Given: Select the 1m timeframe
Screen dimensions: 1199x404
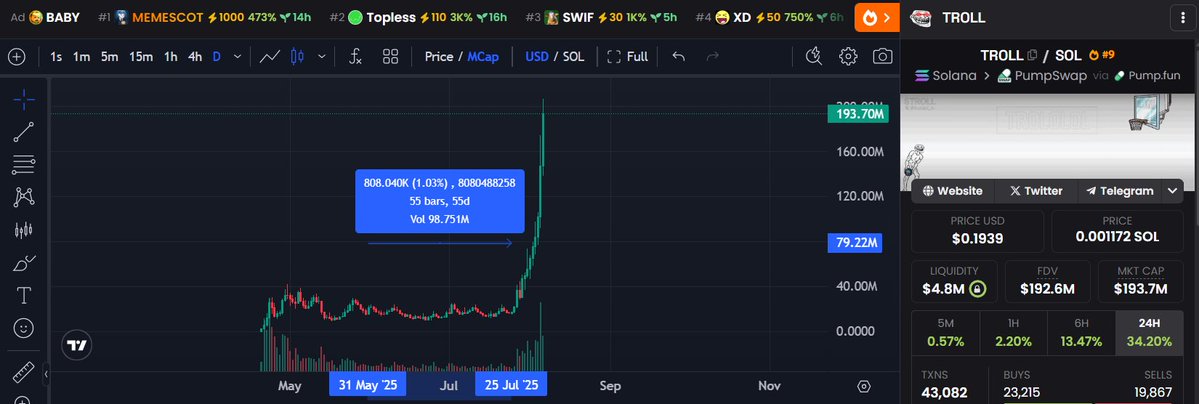Looking at the screenshot, I should coord(81,57).
